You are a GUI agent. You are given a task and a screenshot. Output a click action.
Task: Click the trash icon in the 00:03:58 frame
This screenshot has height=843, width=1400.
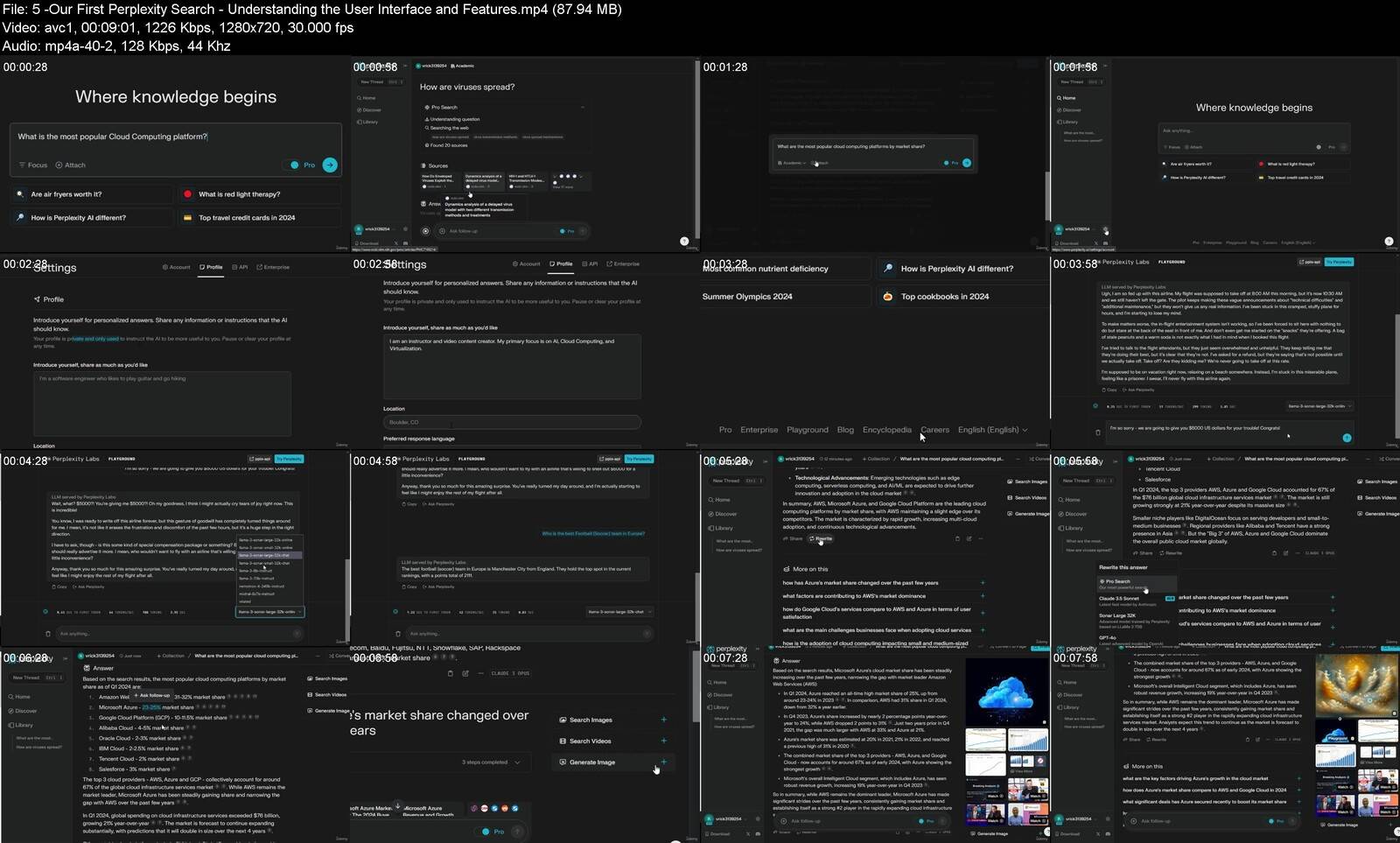tap(1098, 432)
